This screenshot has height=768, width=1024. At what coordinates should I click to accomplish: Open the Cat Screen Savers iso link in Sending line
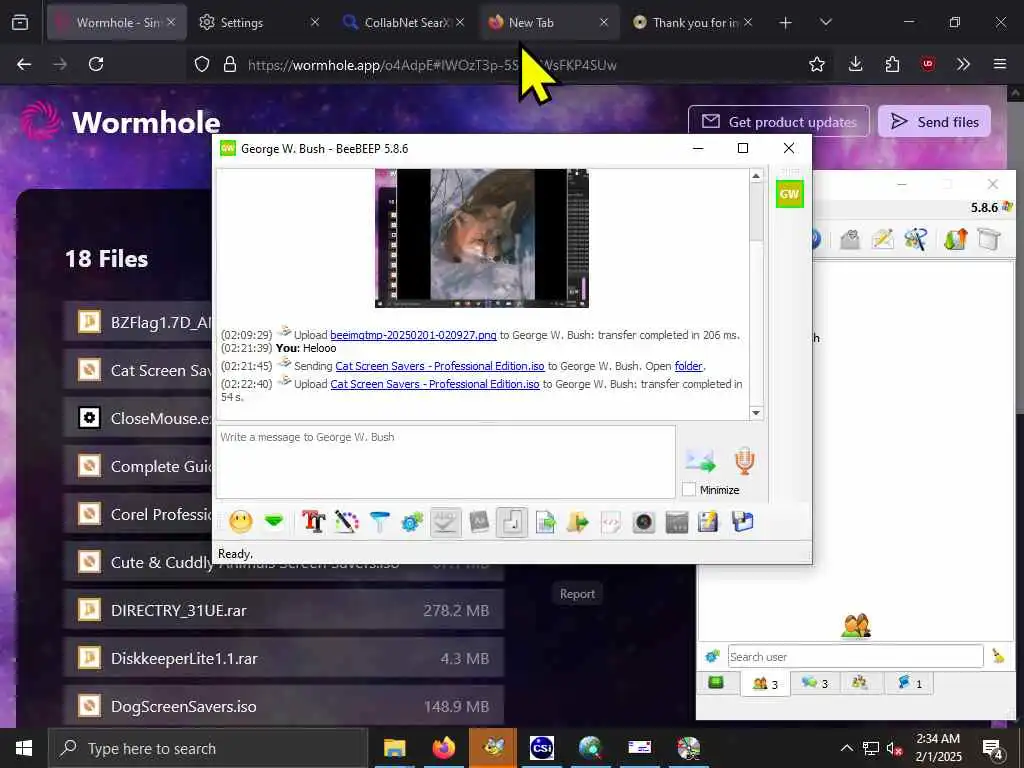point(440,366)
